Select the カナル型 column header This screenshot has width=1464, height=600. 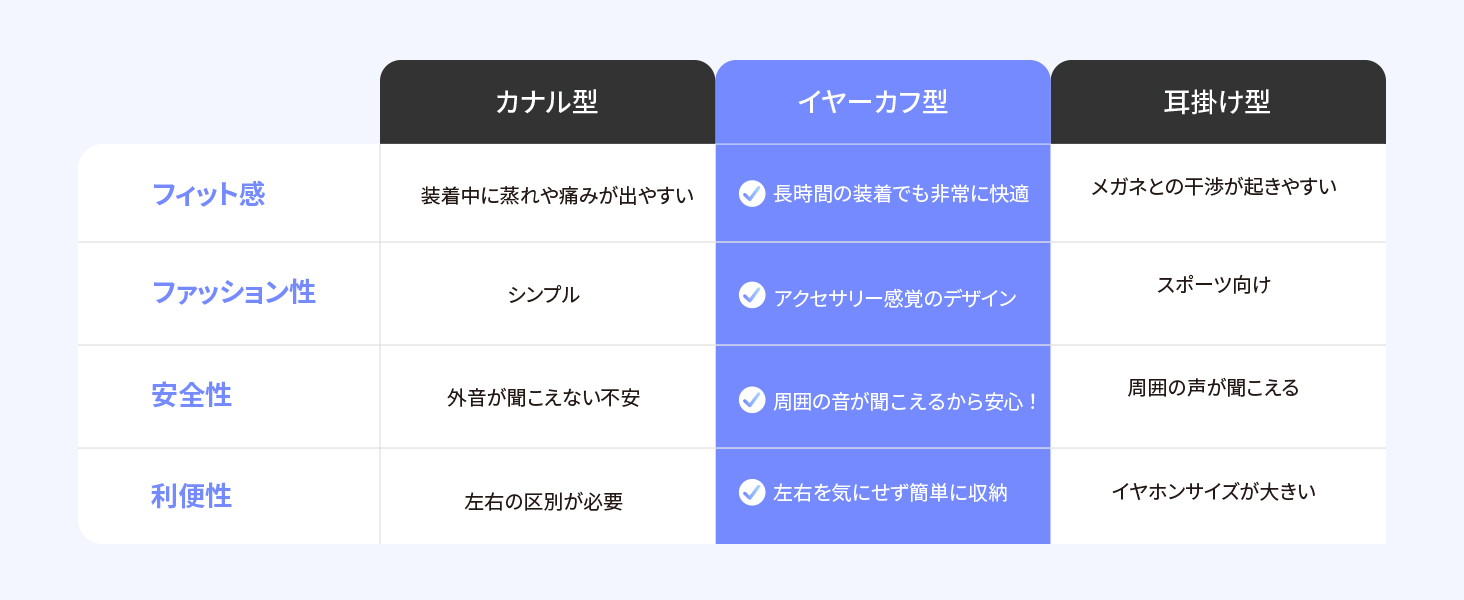[547, 102]
